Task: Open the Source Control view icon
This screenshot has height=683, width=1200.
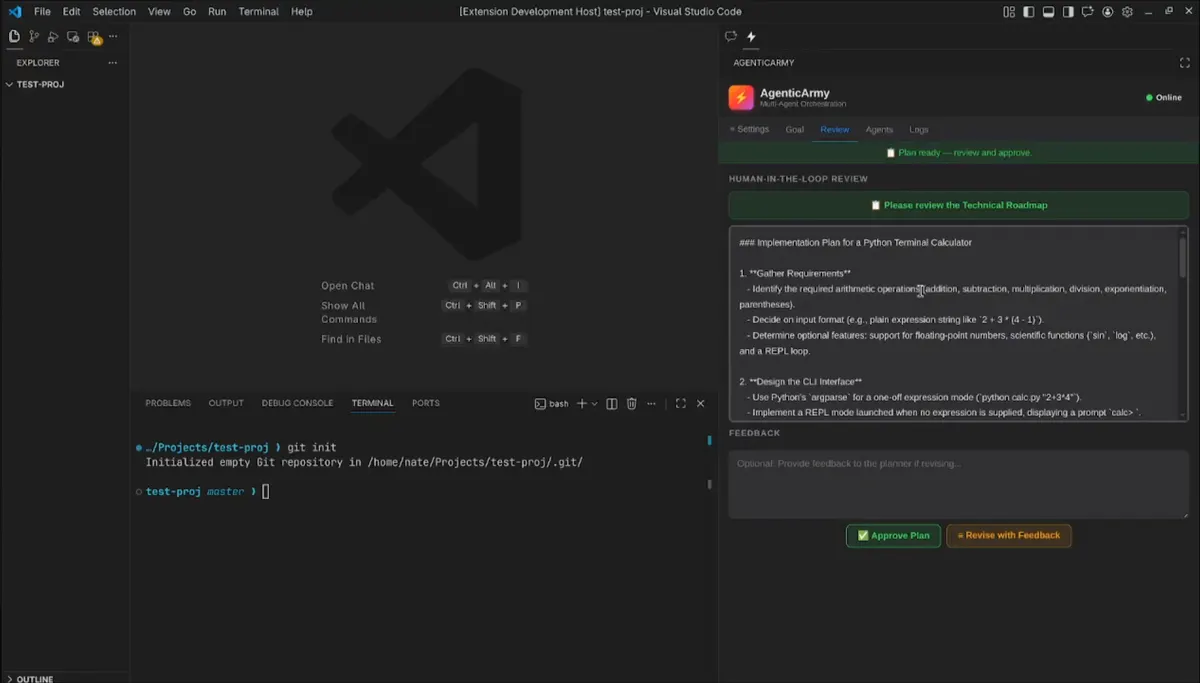Action: click(34, 37)
